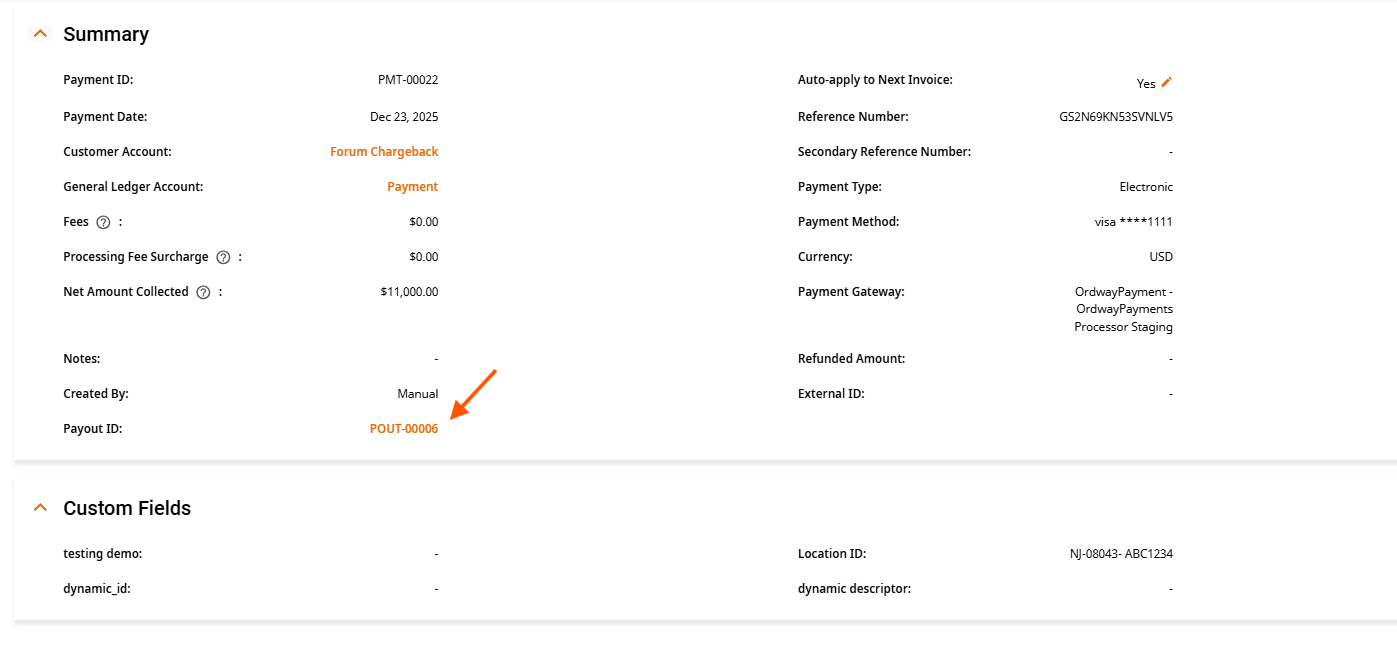Select reference number GS2N69KN53SVNLV5
Image resolution: width=1397 pixels, height=647 pixels.
pyautogui.click(x=1116, y=117)
